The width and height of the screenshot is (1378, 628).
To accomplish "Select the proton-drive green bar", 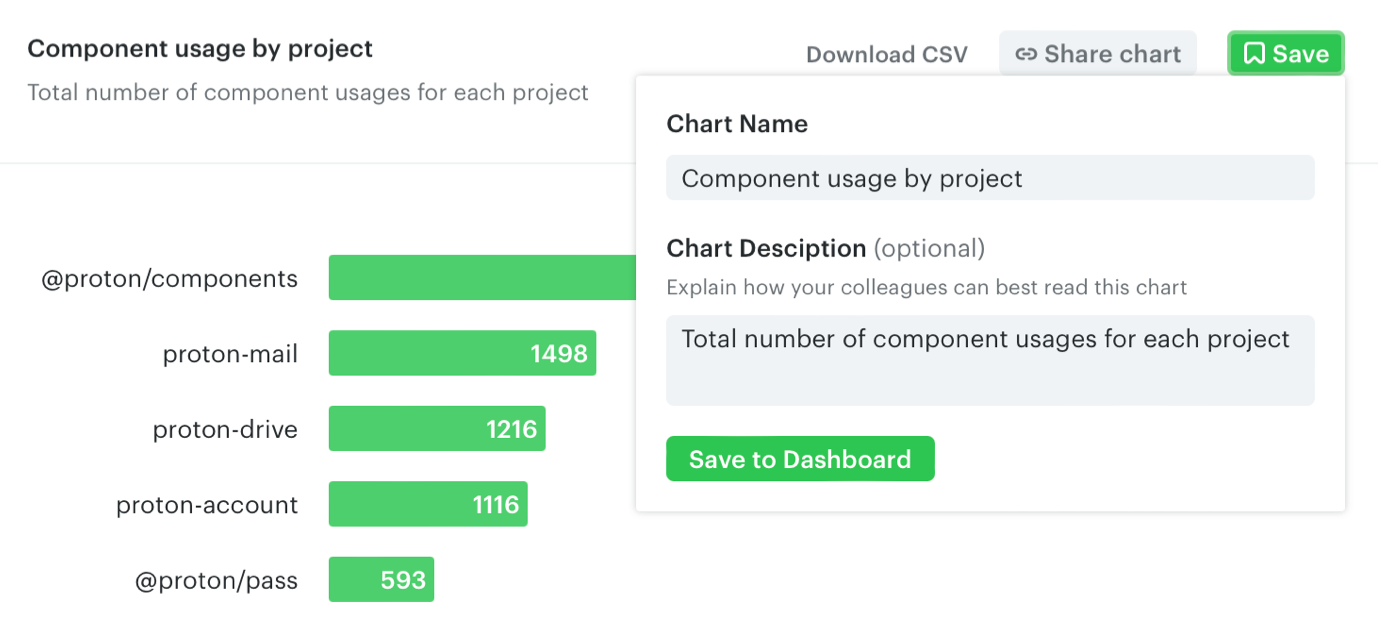I will 436,429.
